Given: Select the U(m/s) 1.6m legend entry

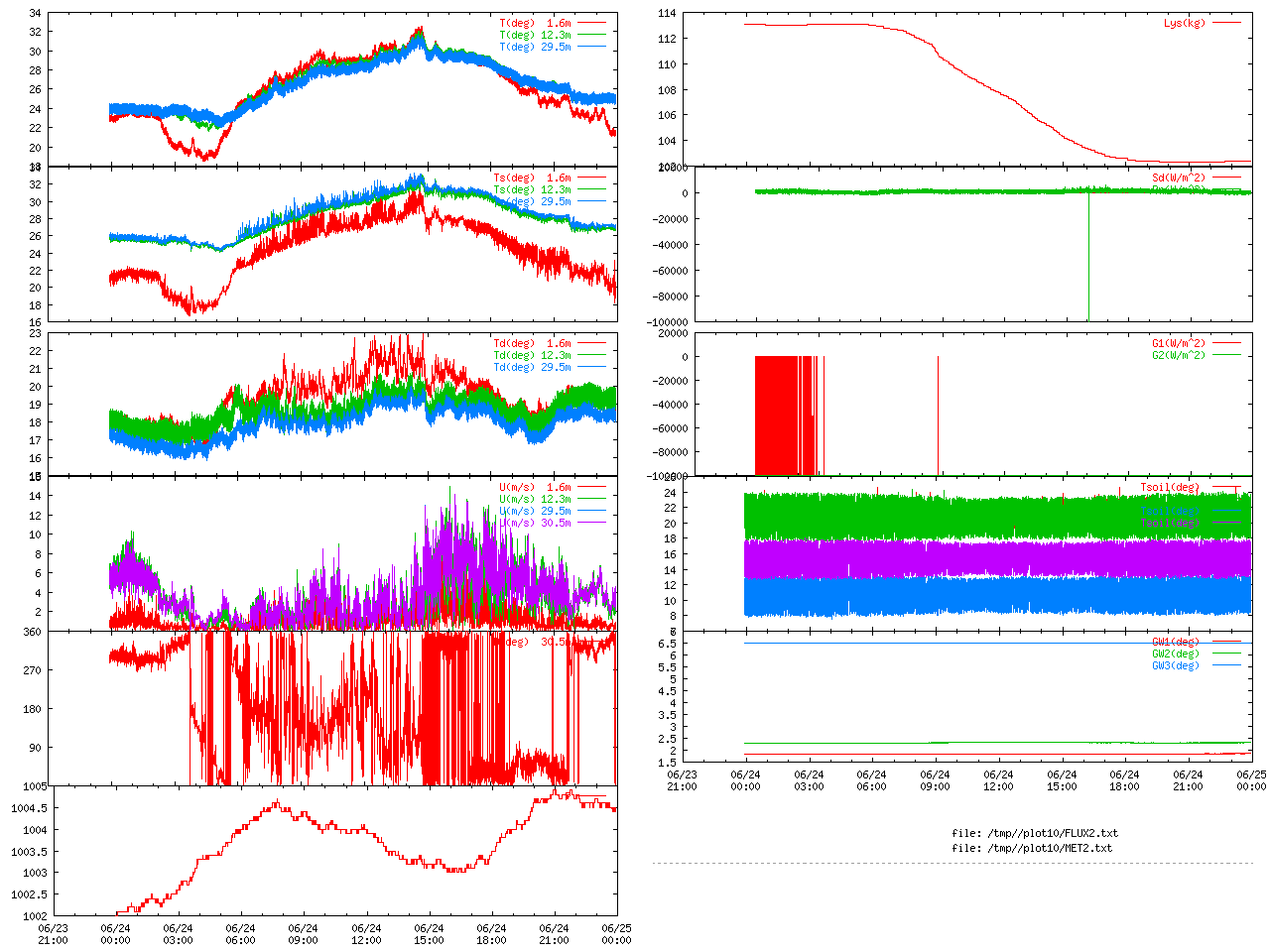Looking at the screenshot, I should tap(535, 487).
